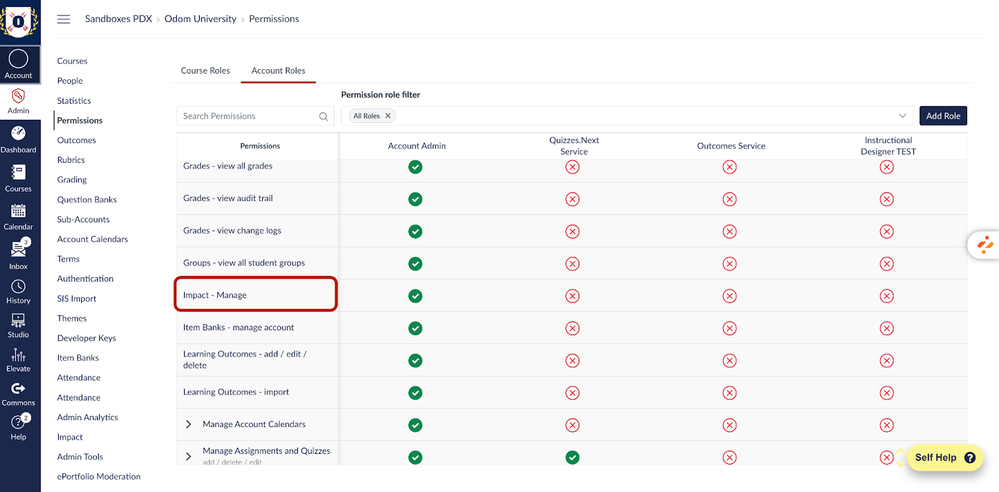The width and height of the screenshot is (999, 492).
Task: Click the hamburger menu icon
Action: tap(64, 19)
